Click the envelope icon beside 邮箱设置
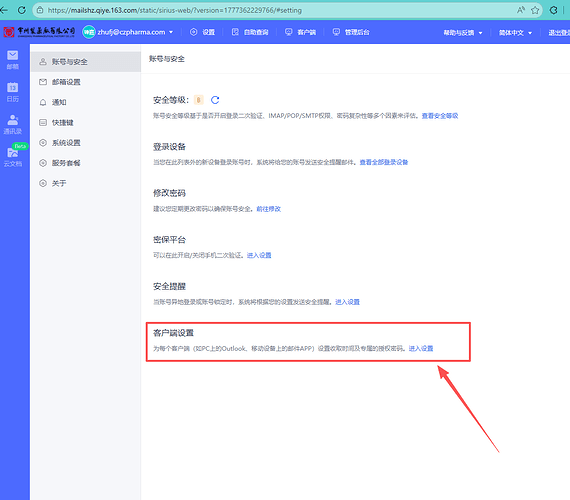The height and width of the screenshot is (500, 570). click(x=43, y=82)
